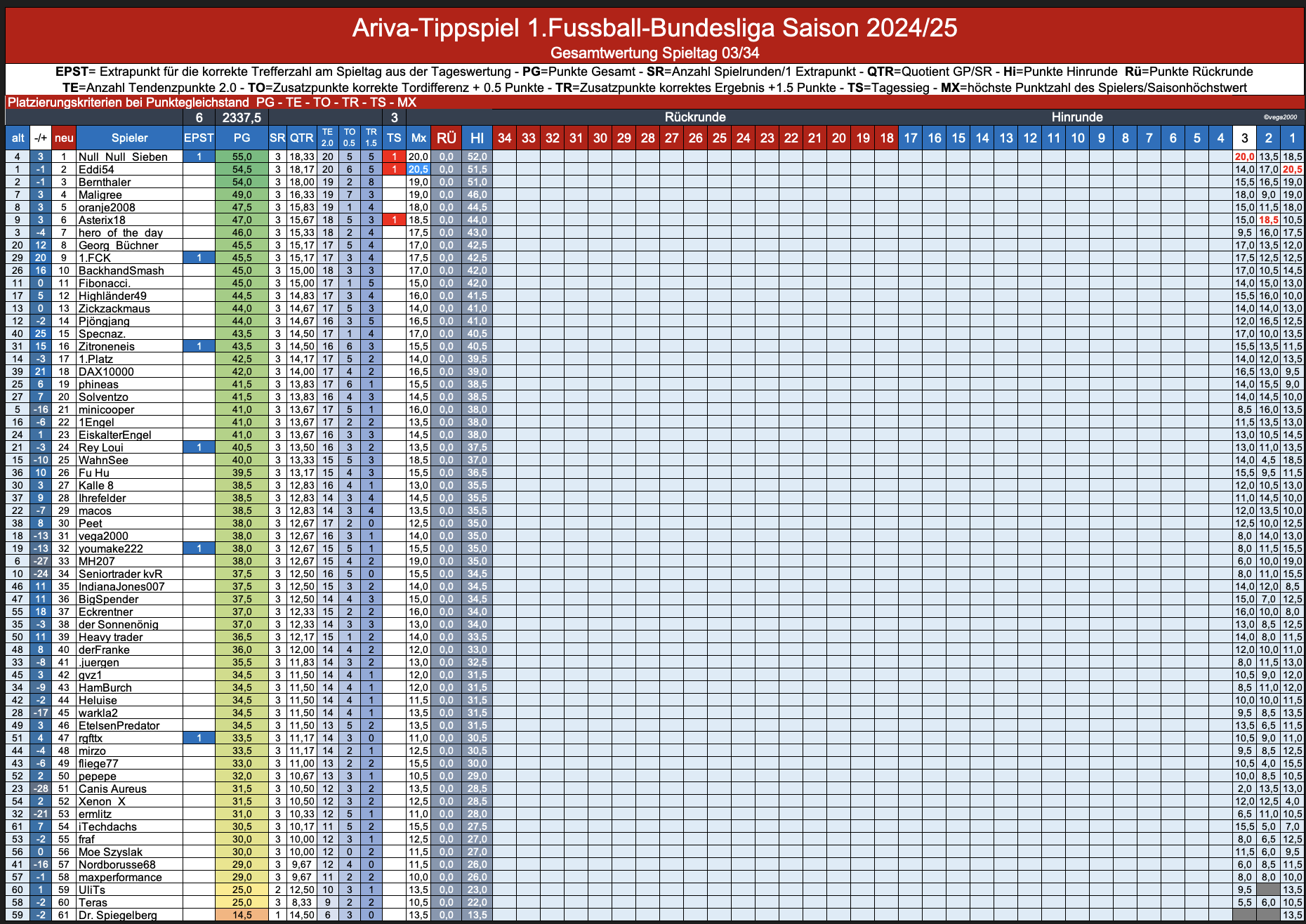The width and height of the screenshot is (1306, 924).
Task: Click the Bernthaler name cell
Action: tap(129, 182)
